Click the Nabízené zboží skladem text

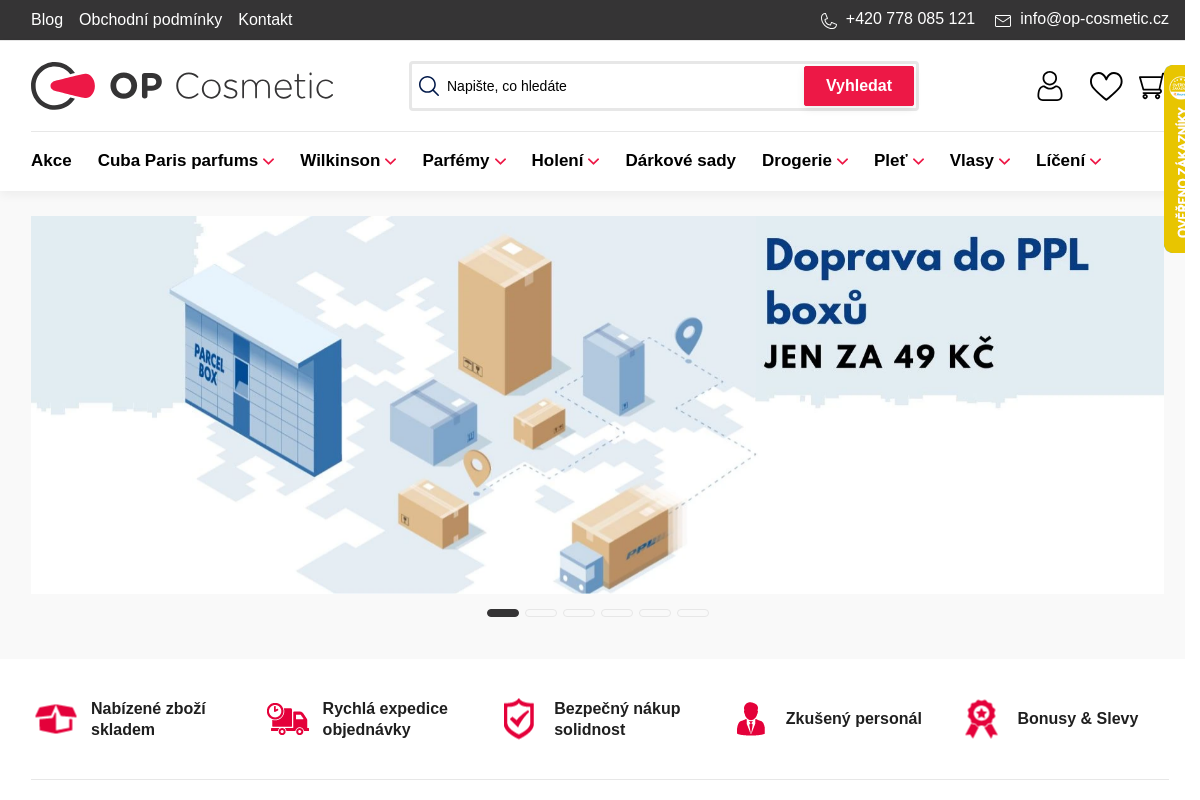coord(149,719)
